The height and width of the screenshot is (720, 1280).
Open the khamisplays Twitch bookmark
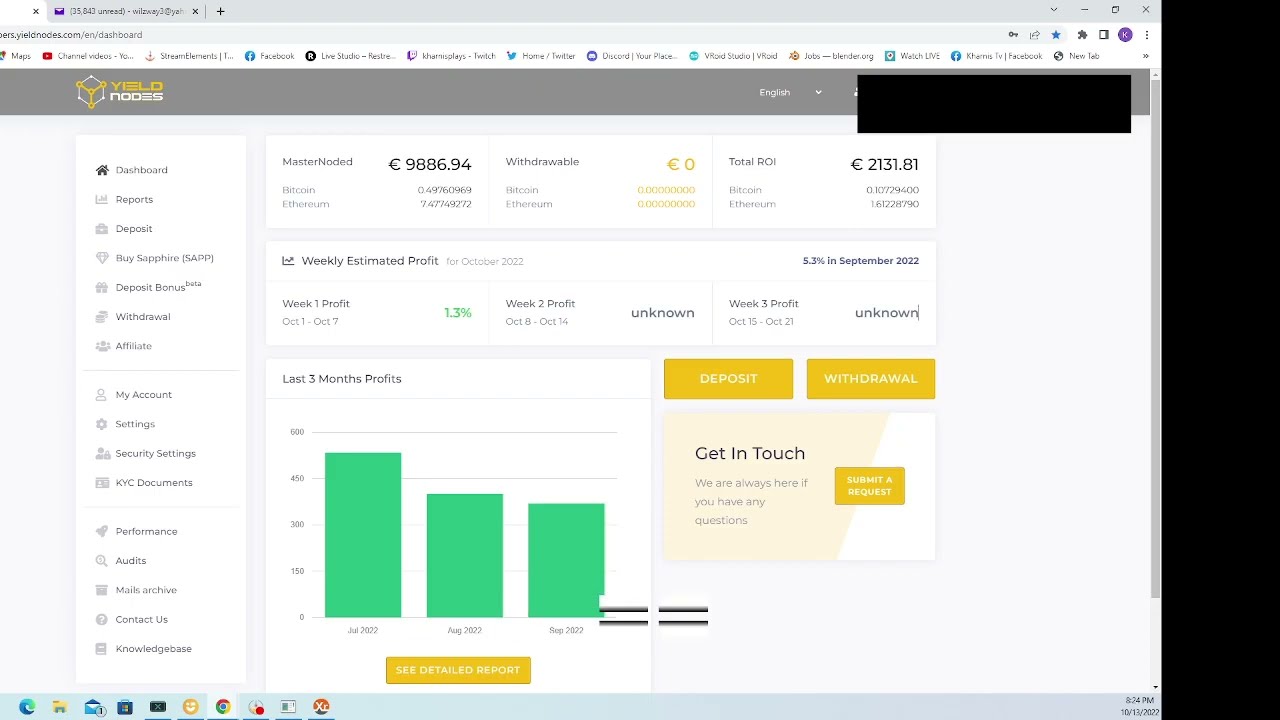pos(451,56)
